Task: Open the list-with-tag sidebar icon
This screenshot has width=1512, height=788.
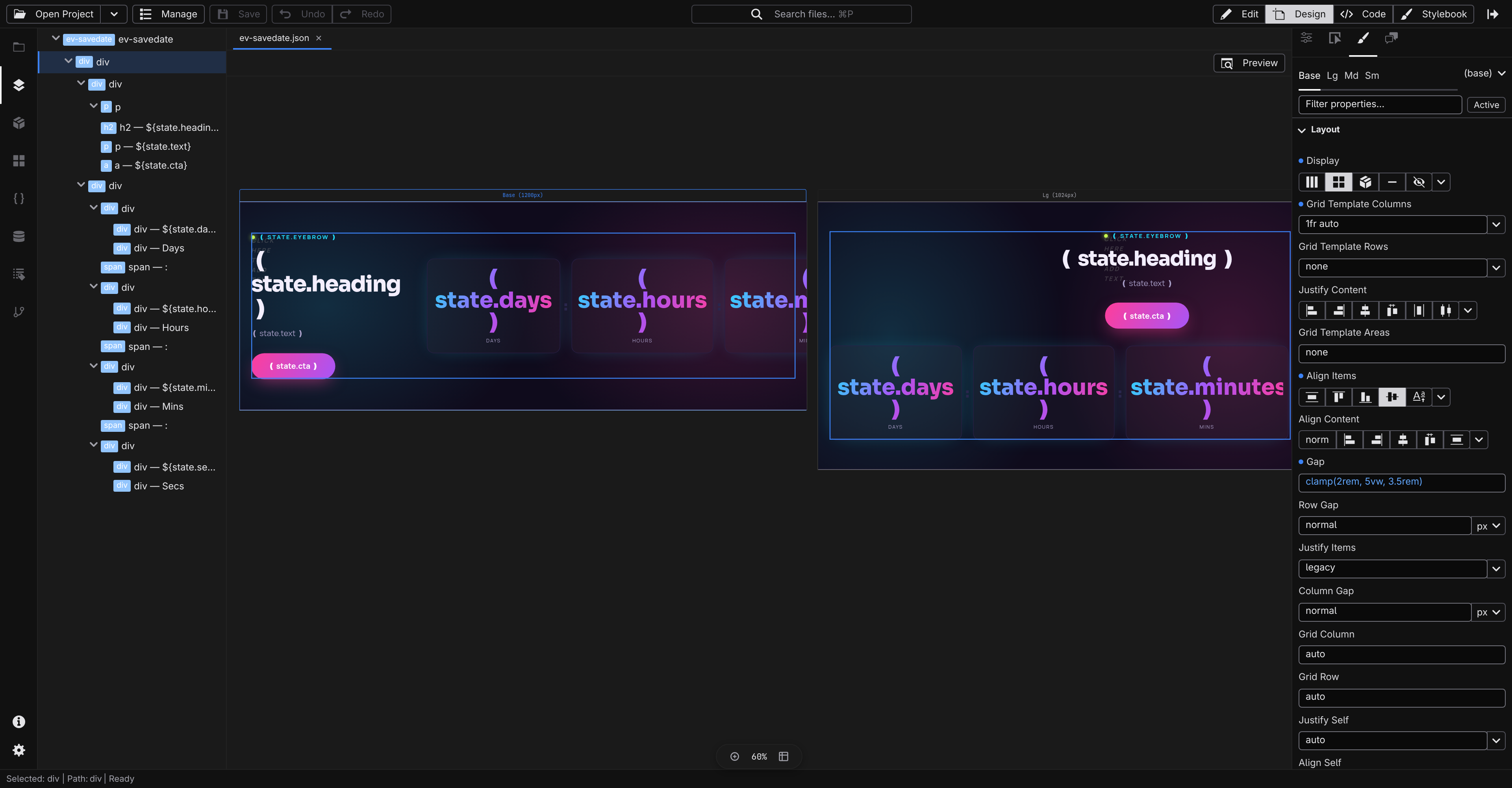Action: pos(19,274)
